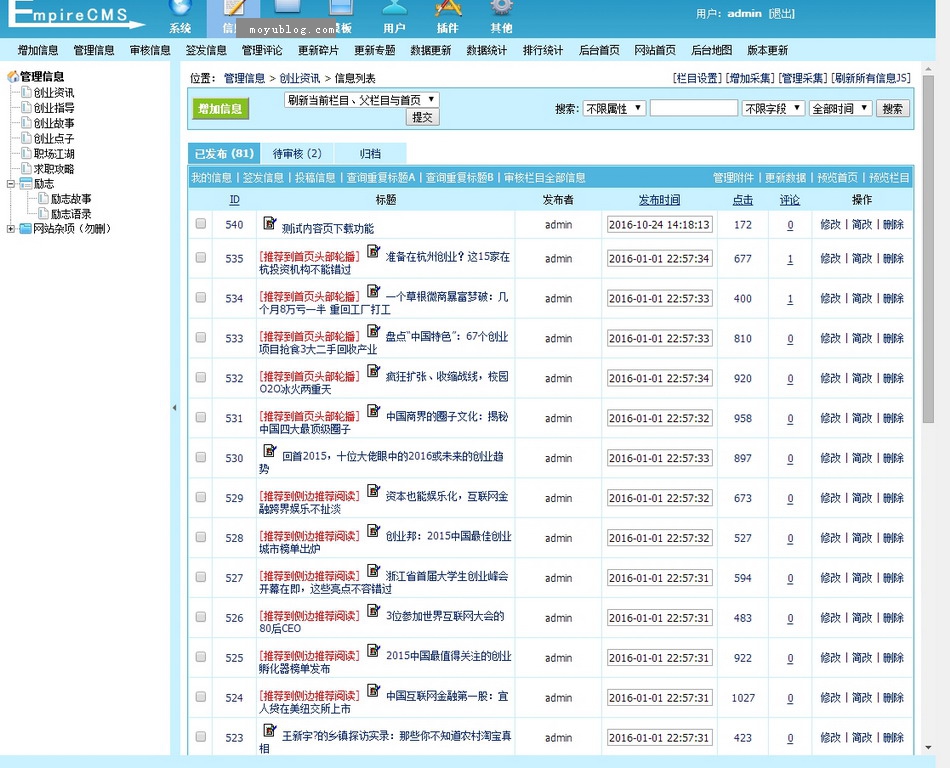Click the 管理信息 home icon in sidebar

(13, 76)
